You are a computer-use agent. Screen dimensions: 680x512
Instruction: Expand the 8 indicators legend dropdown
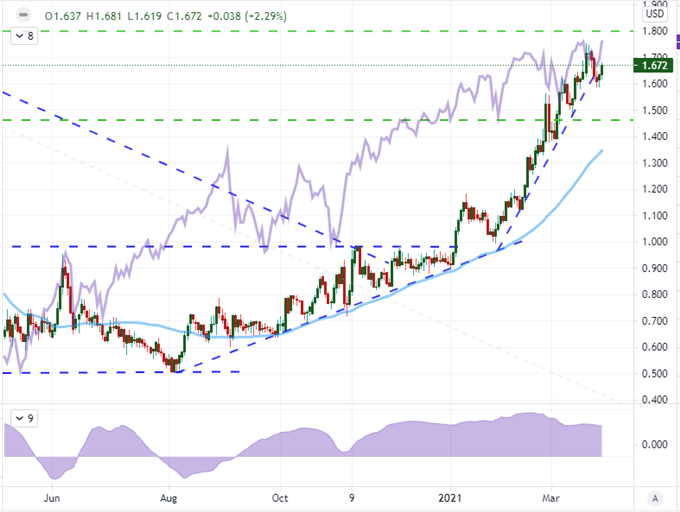point(25,36)
